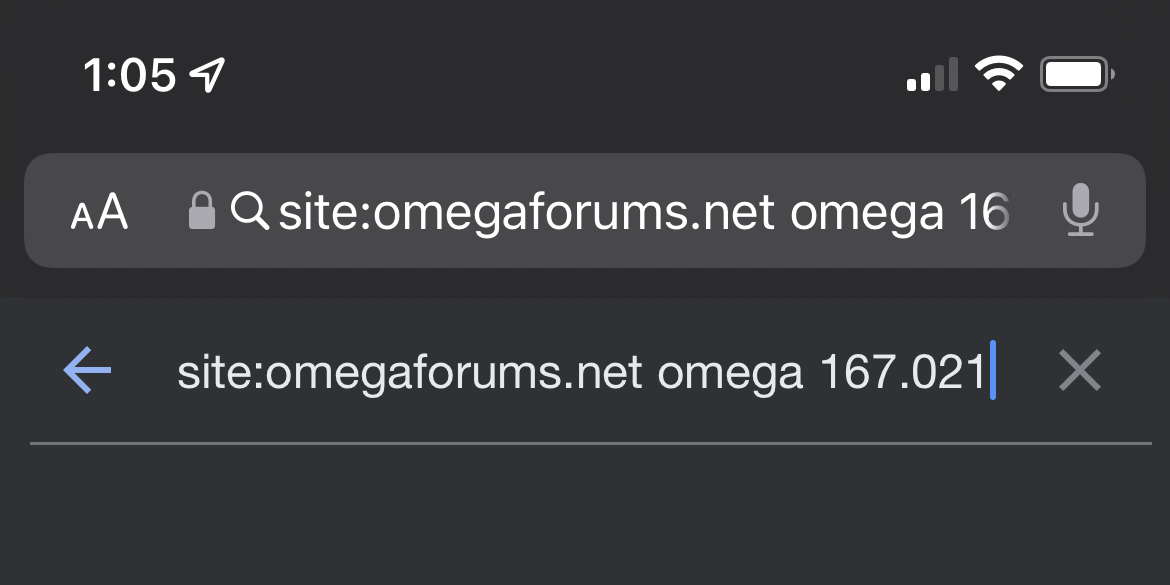Tap the battery indicator icon
Screen dimensions: 1170x585
(1077, 74)
